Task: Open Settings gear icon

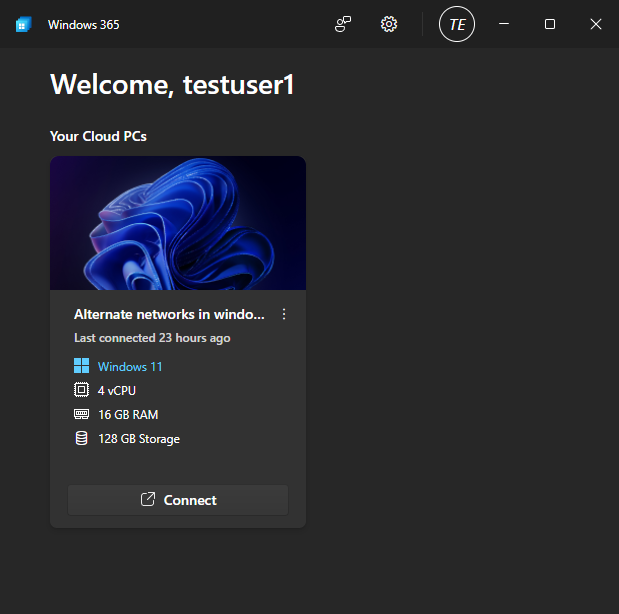Action: tap(389, 24)
